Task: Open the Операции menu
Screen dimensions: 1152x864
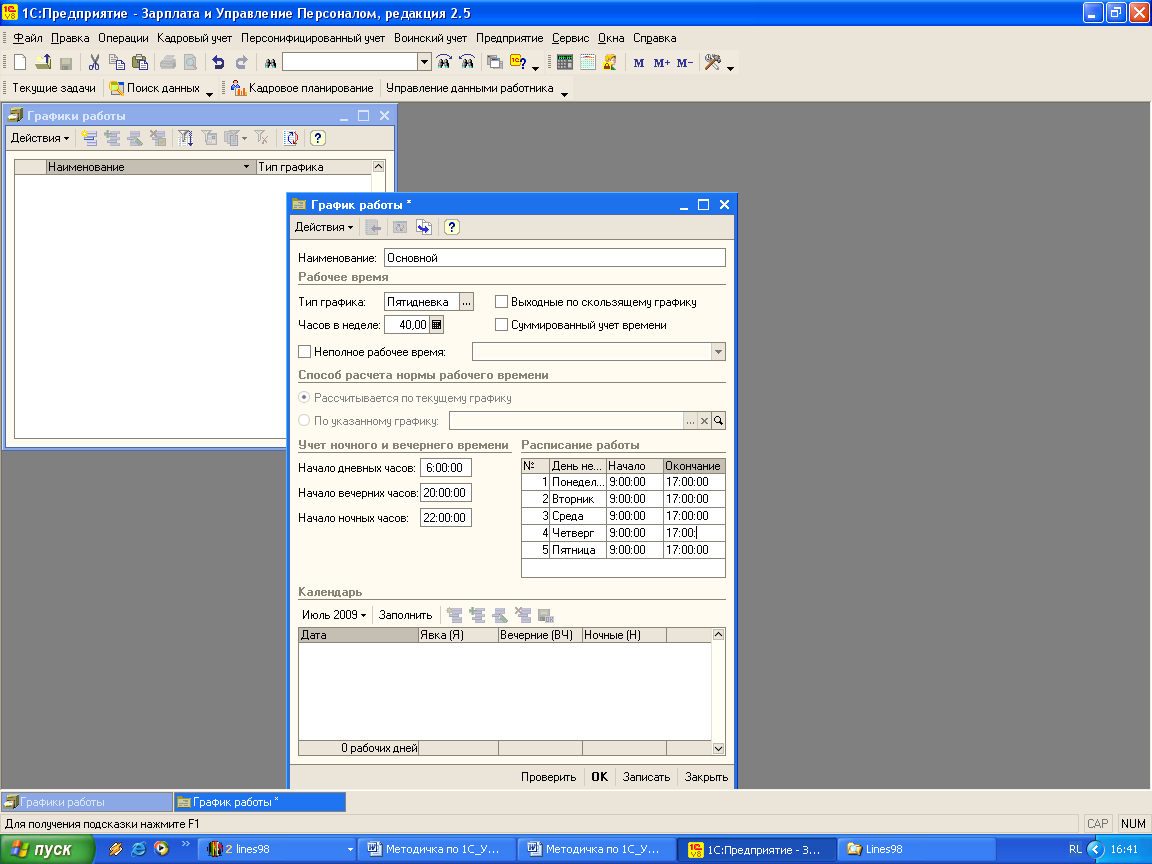Action: (x=123, y=38)
